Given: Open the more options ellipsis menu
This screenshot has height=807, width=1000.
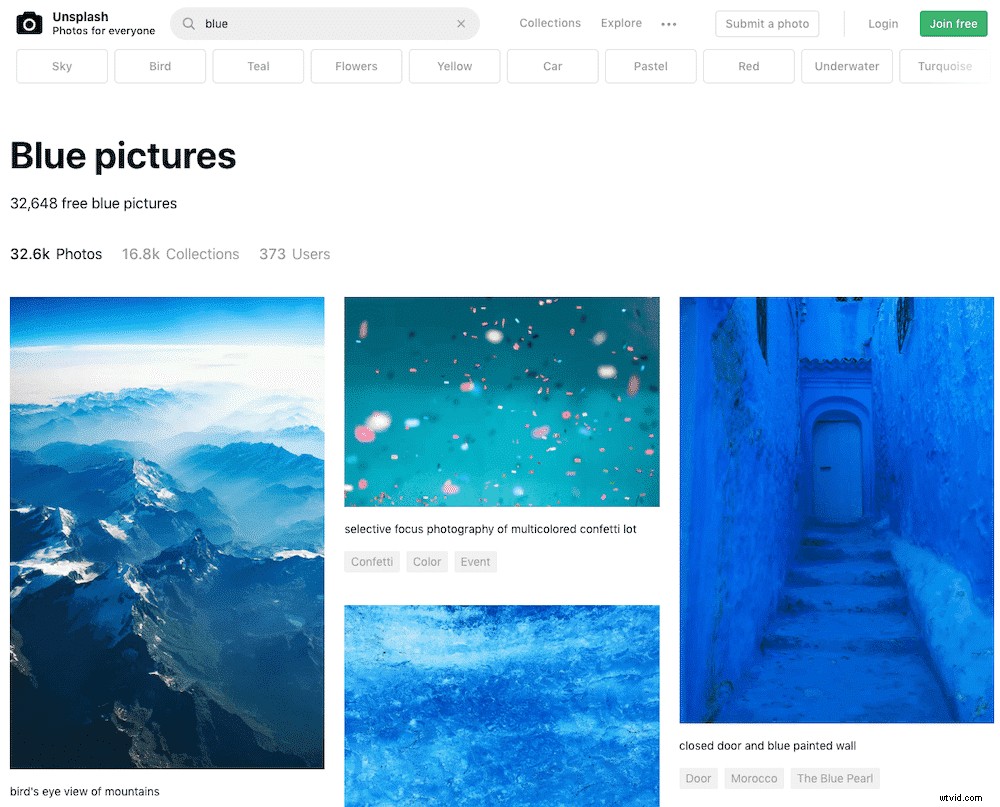Looking at the screenshot, I should tap(669, 23).
